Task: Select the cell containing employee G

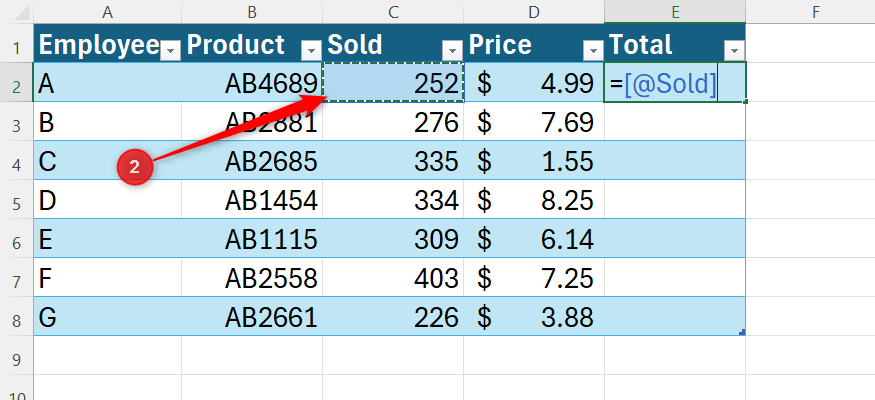Action: (x=108, y=317)
